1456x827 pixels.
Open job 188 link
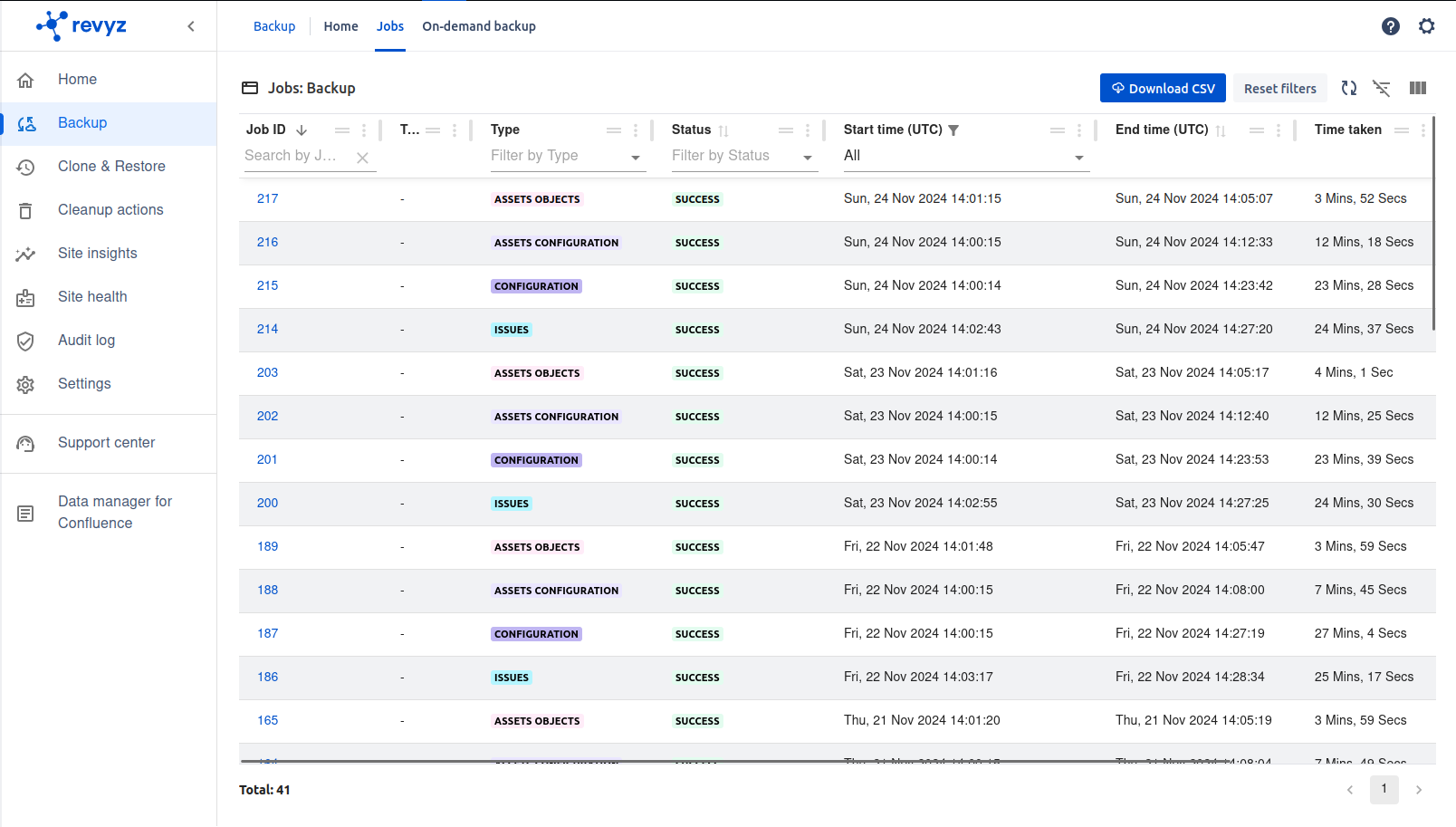click(x=268, y=590)
